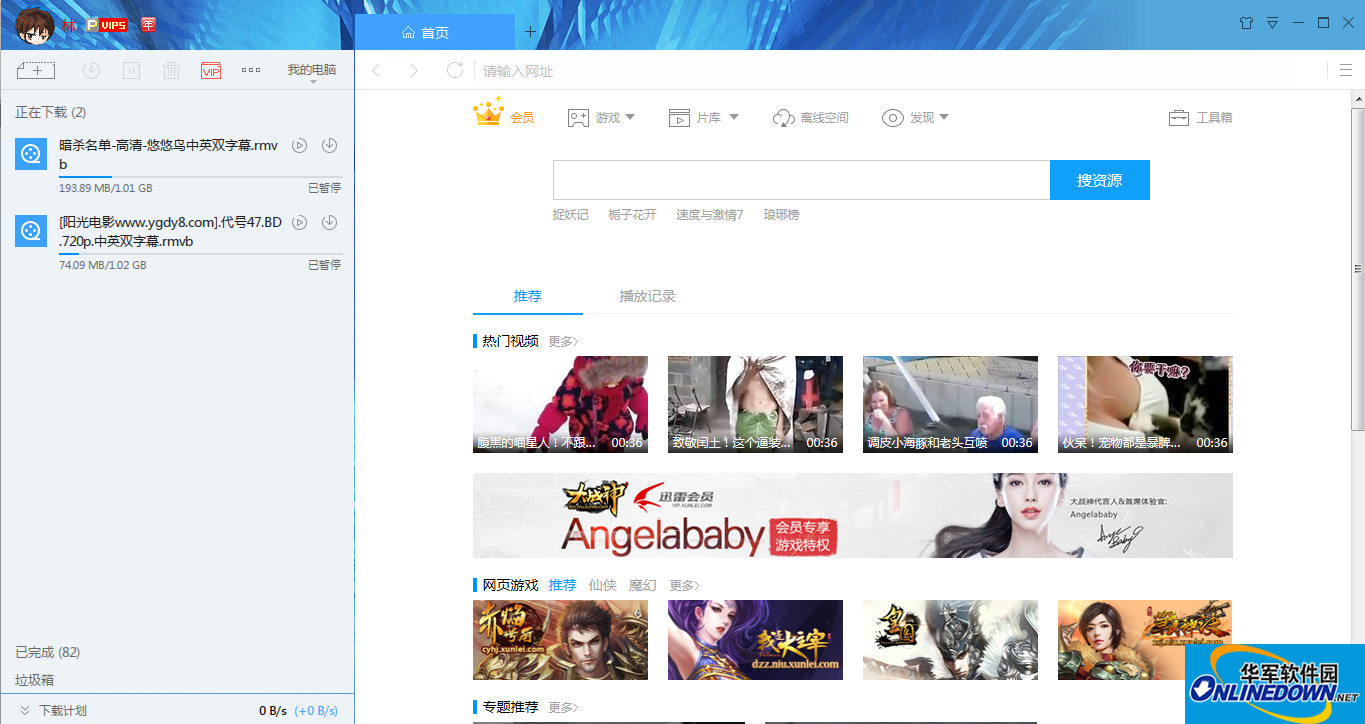
Task: Click the pause download toolbar icon
Action: [131, 70]
